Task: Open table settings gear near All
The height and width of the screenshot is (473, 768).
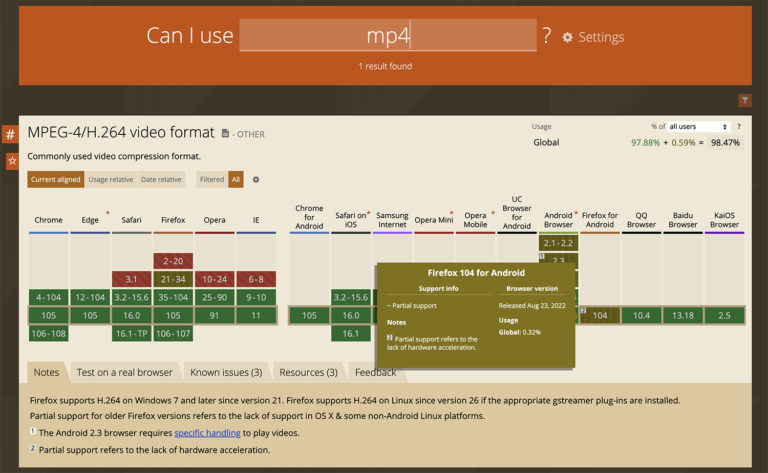Action: pos(256,180)
